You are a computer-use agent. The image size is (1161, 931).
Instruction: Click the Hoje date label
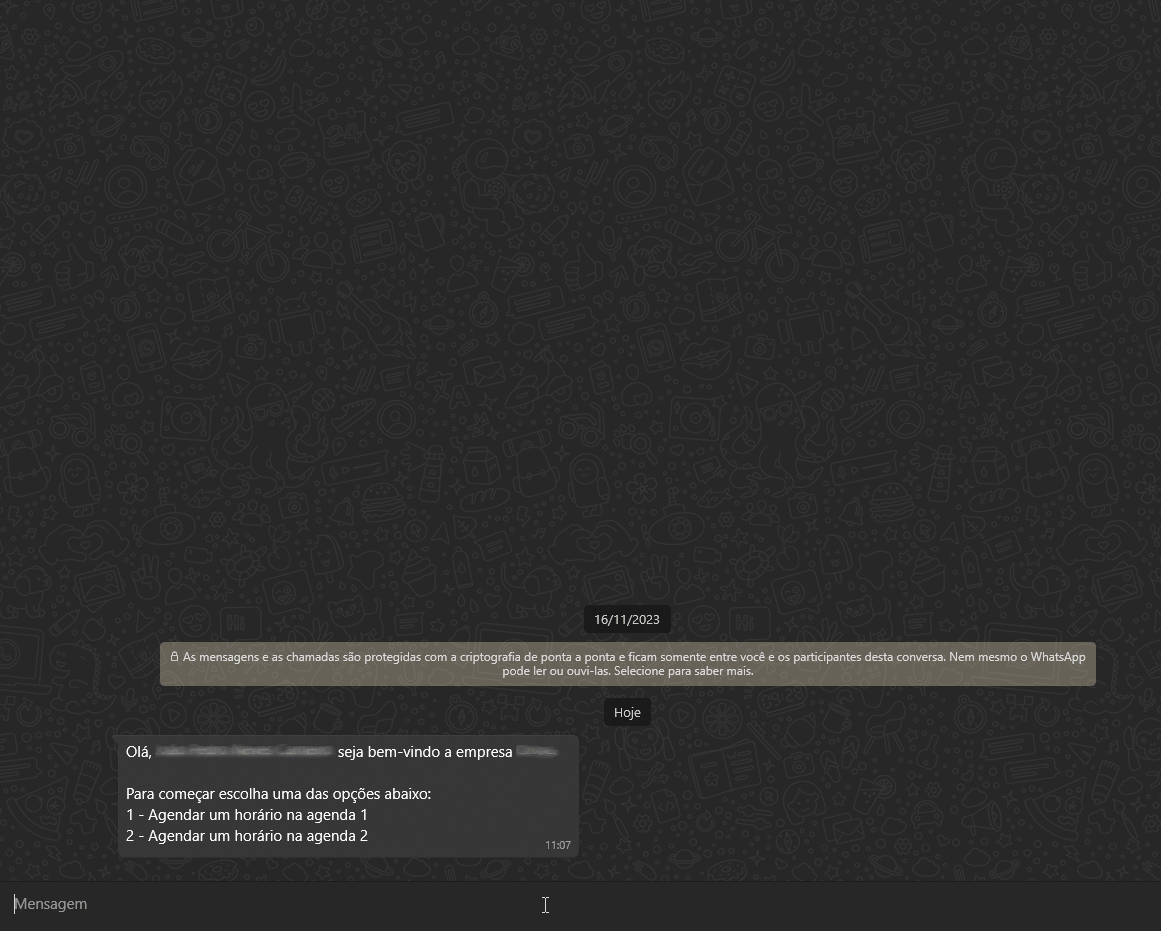(627, 713)
